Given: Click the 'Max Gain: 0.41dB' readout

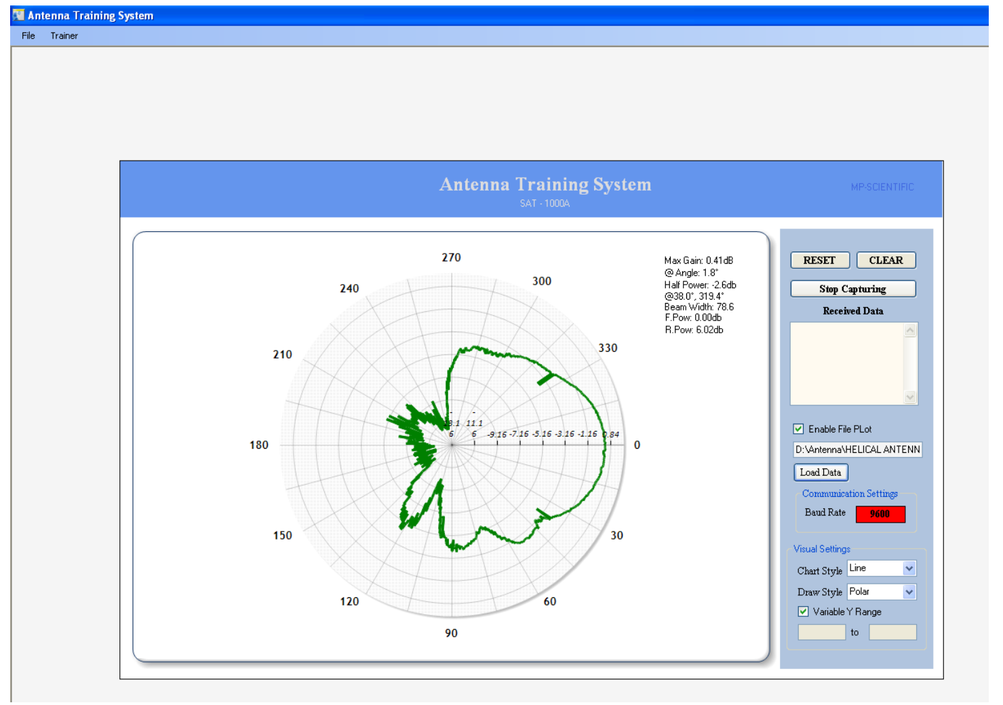Looking at the screenshot, I should click(699, 260).
